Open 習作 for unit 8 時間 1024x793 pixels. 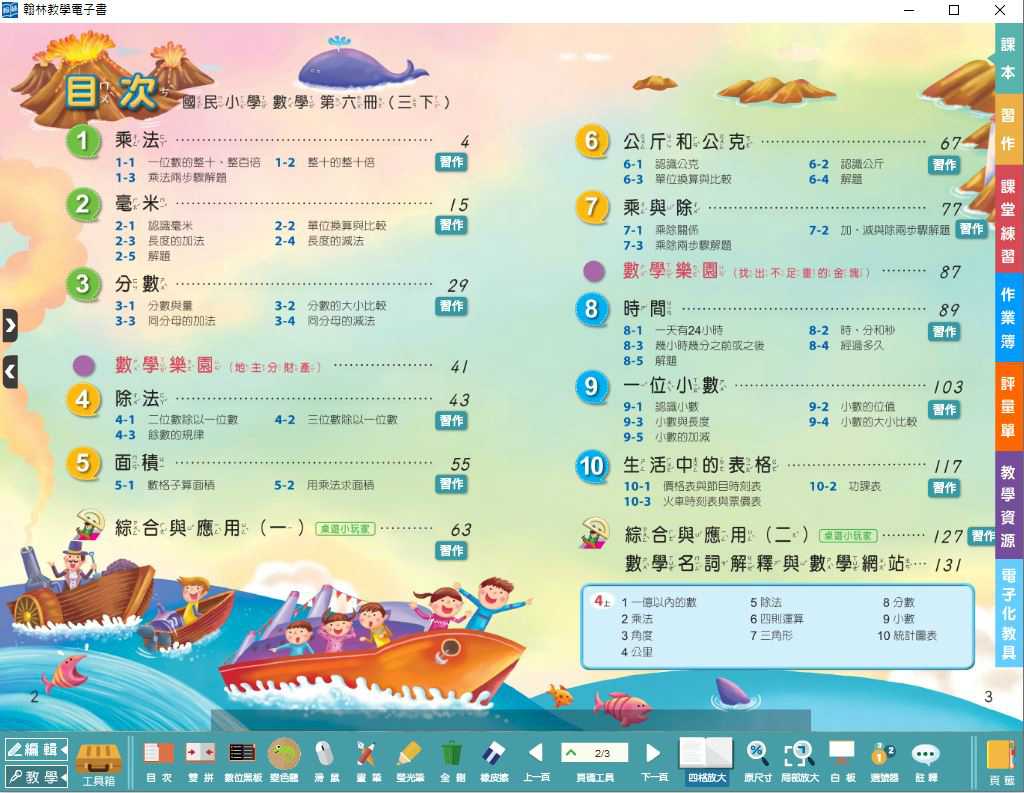pyautogui.click(x=944, y=332)
